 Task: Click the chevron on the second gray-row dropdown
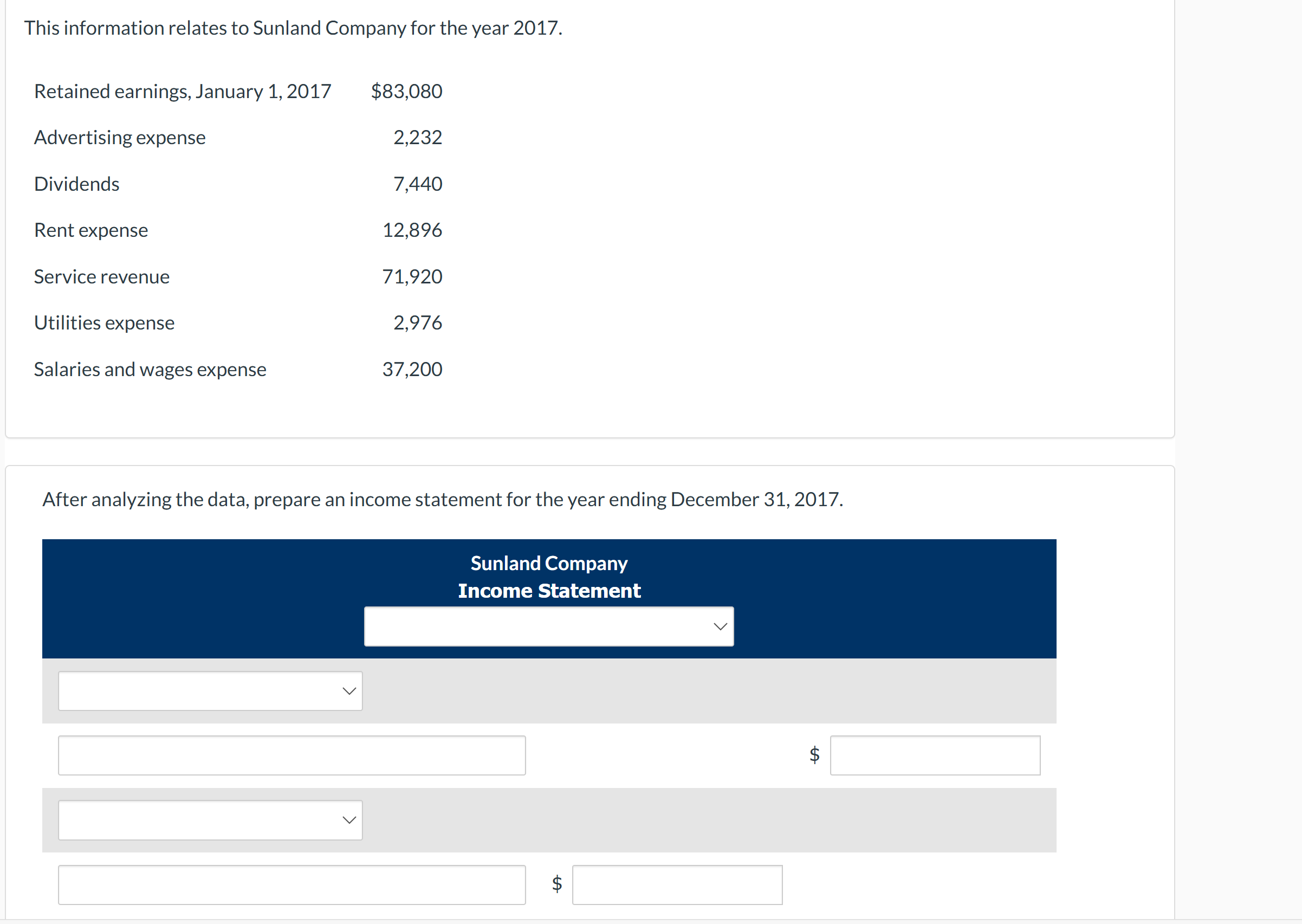pos(347,820)
